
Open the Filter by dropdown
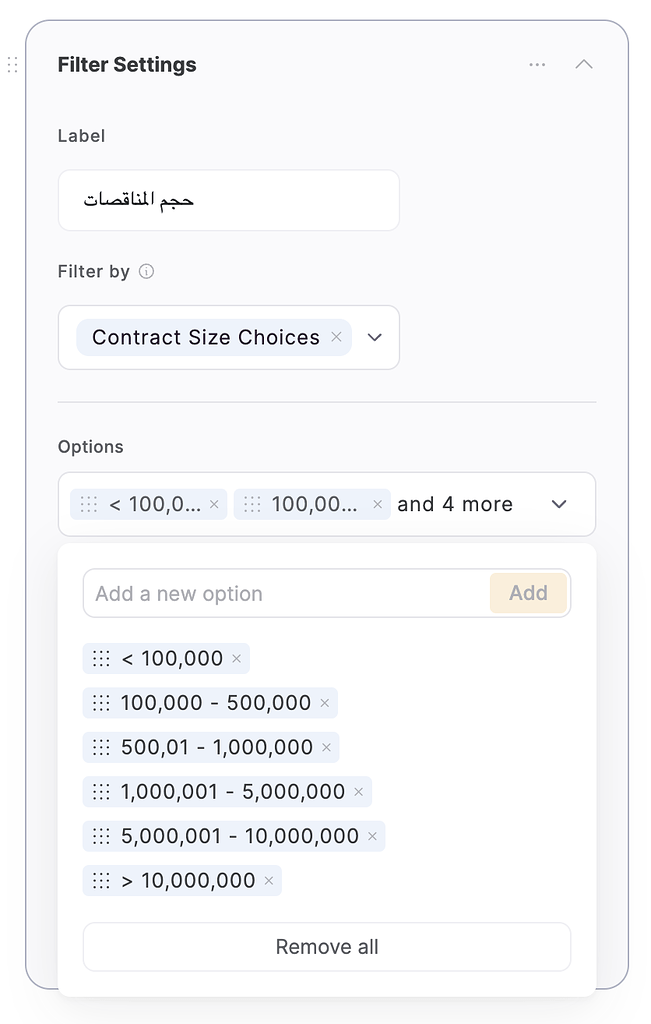tap(375, 337)
